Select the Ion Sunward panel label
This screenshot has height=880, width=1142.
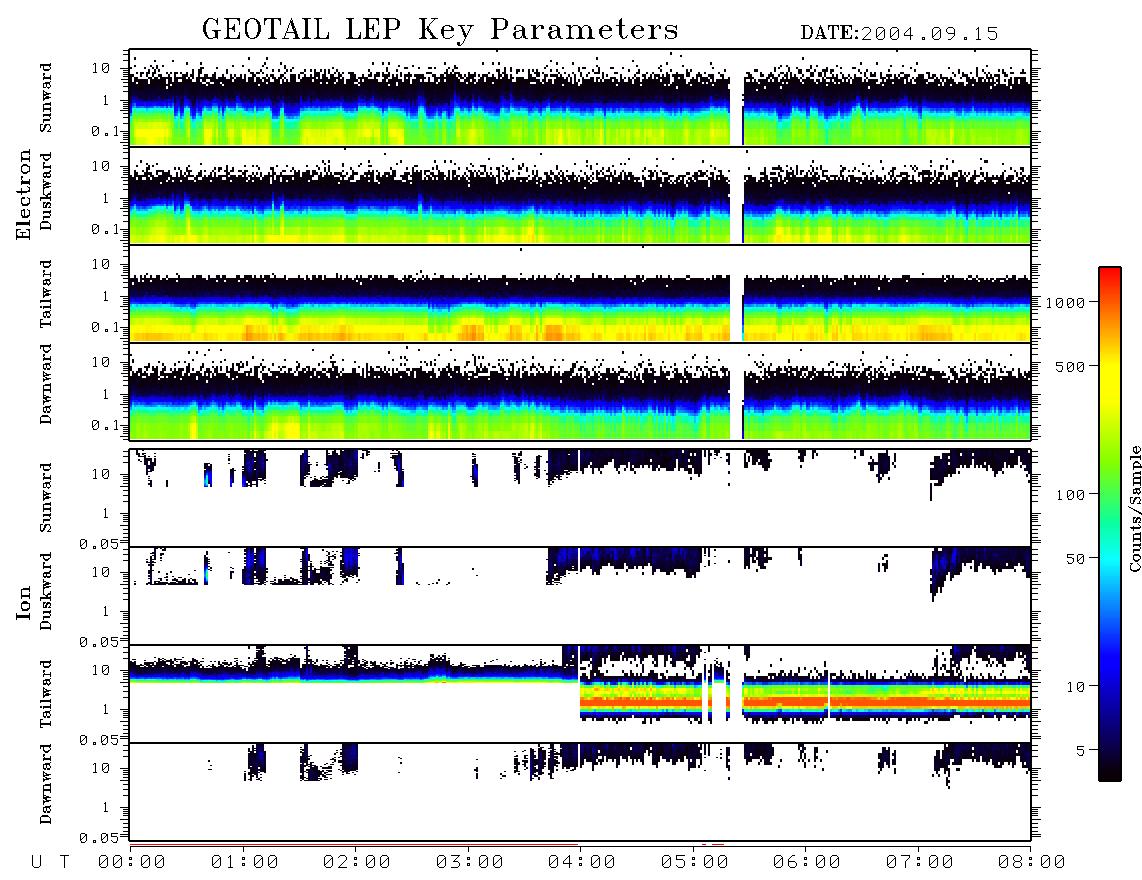[46, 497]
